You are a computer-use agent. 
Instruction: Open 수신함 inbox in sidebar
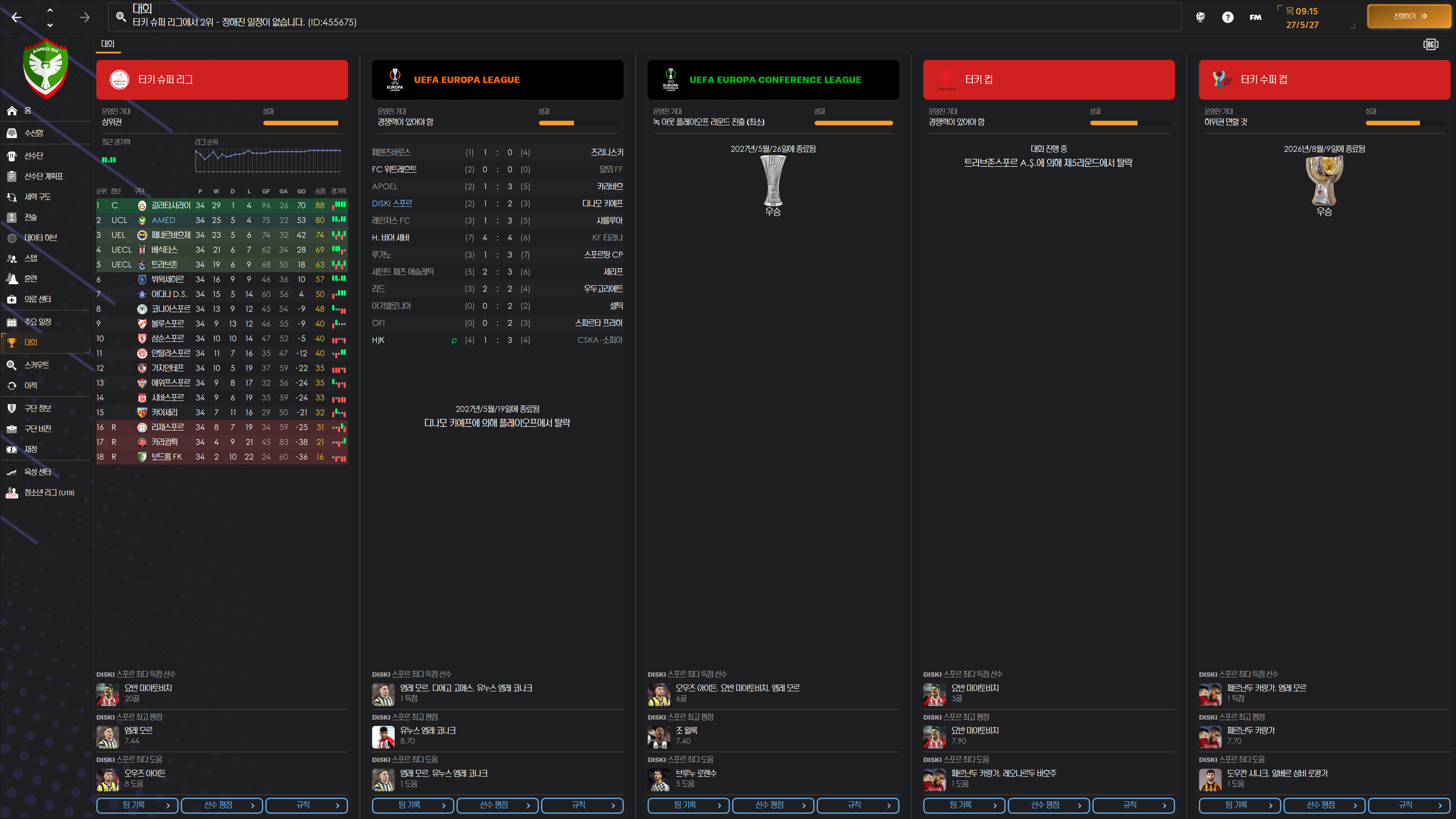(x=33, y=133)
